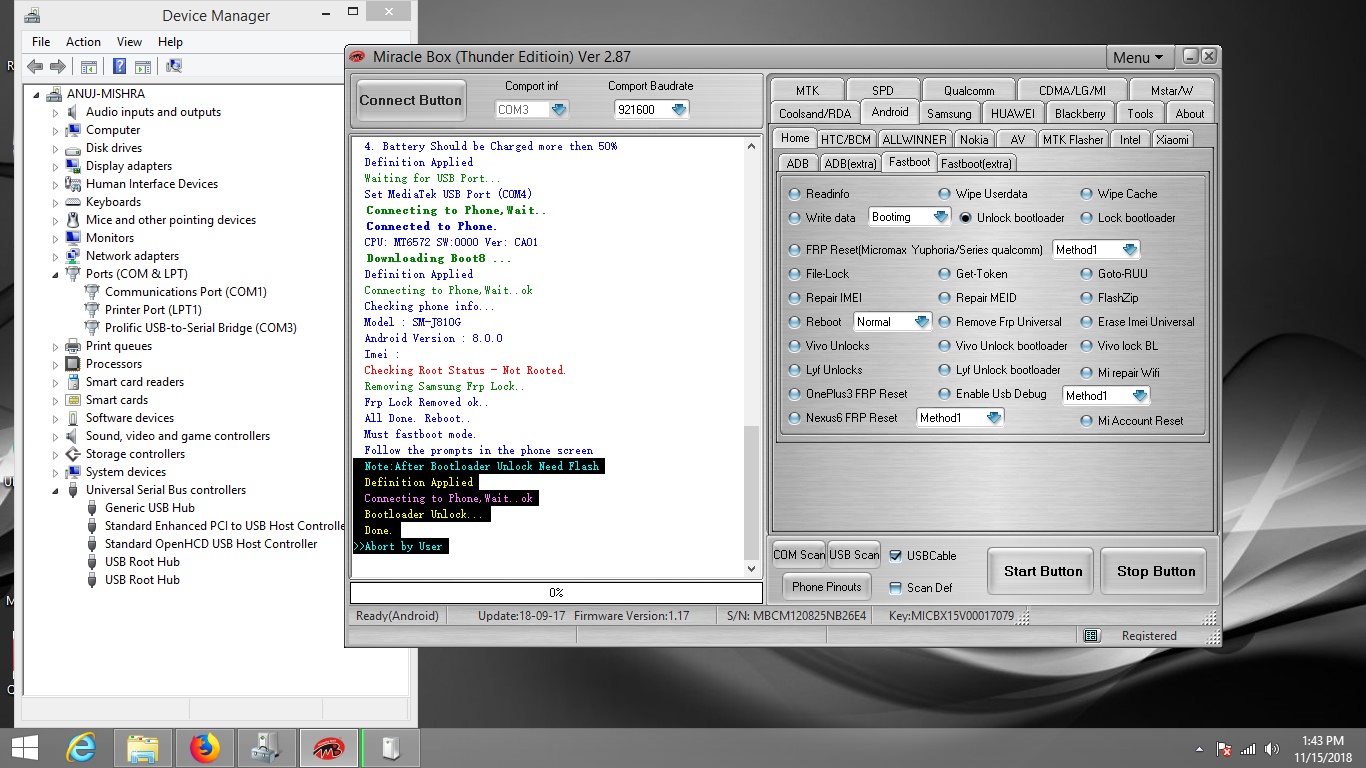Show hidden system tray icons arrow
This screenshot has width=1366, height=768.
click(x=1199, y=749)
